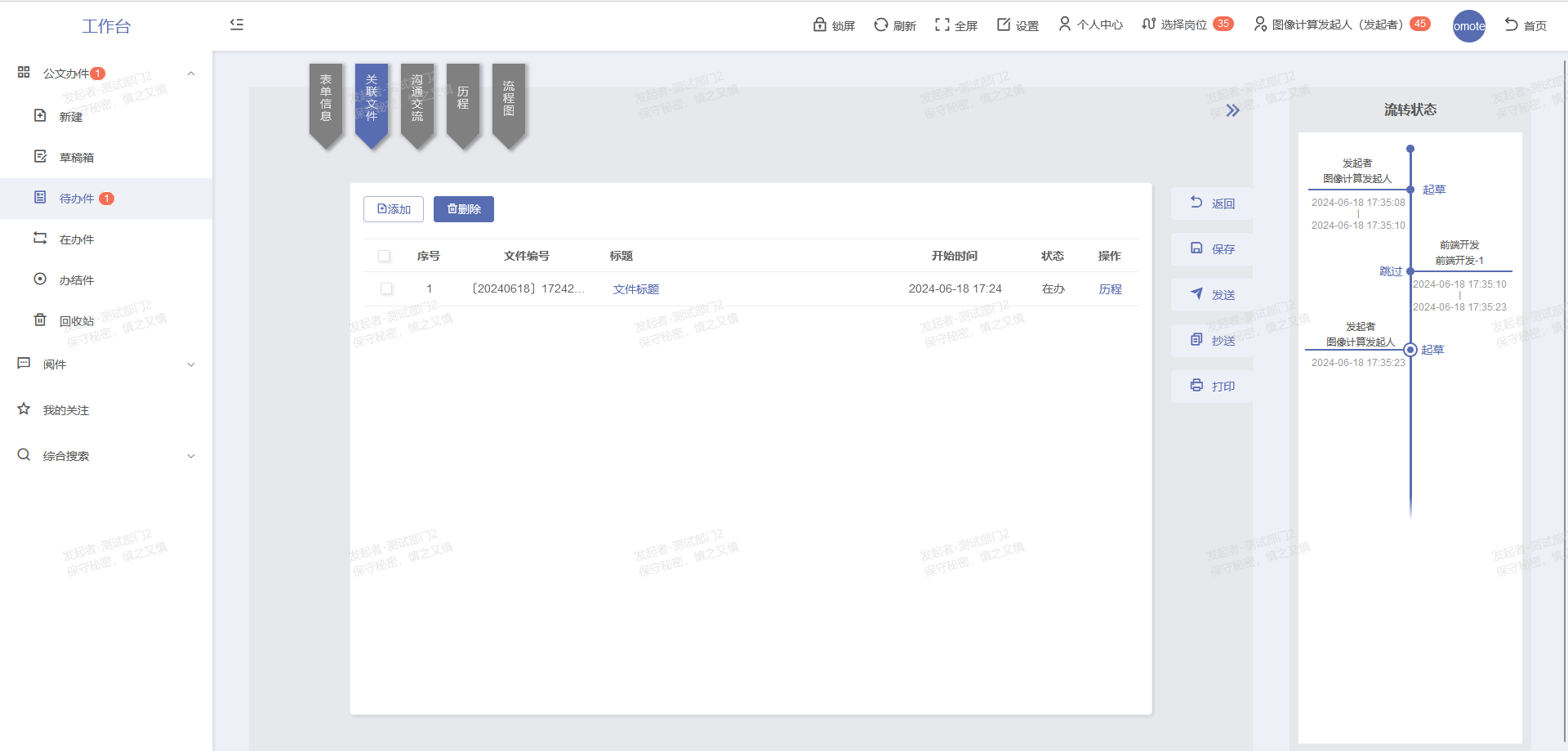Collapse the sidebar with the menu fold icon

coord(237,25)
